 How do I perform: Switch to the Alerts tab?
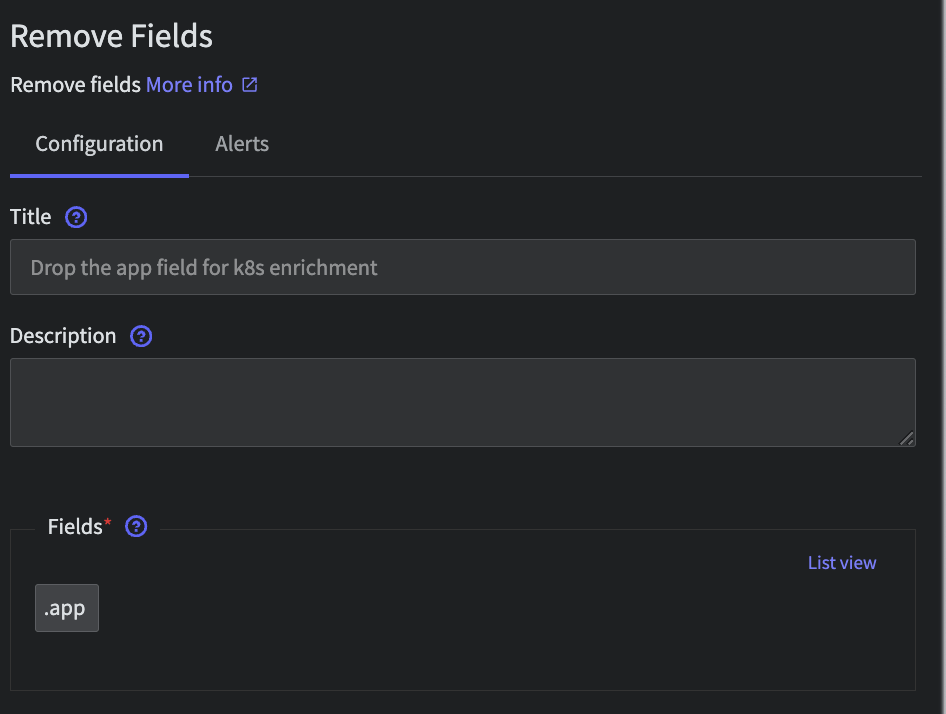click(242, 144)
